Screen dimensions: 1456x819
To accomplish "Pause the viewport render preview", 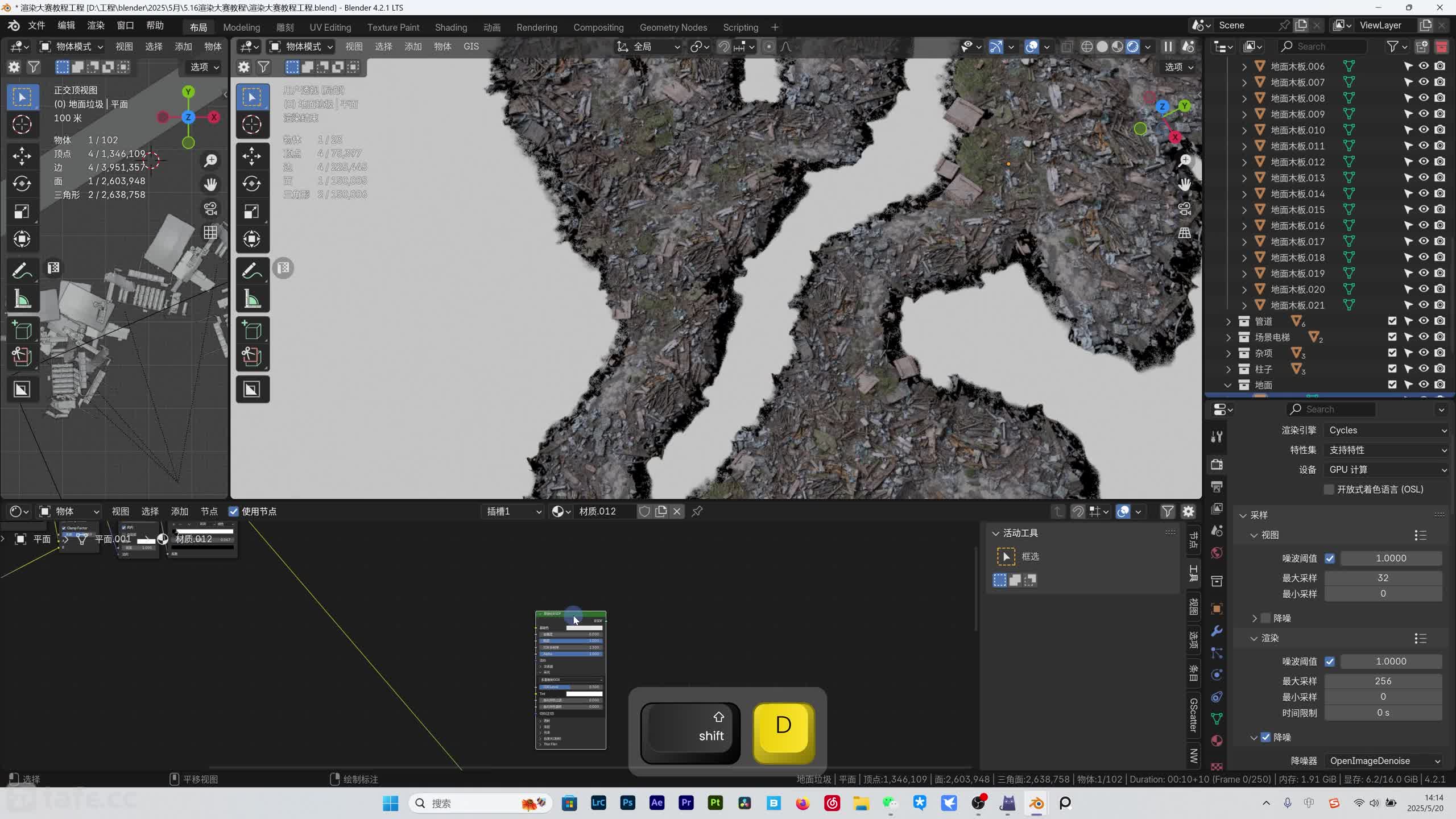I will pos(1168,47).
